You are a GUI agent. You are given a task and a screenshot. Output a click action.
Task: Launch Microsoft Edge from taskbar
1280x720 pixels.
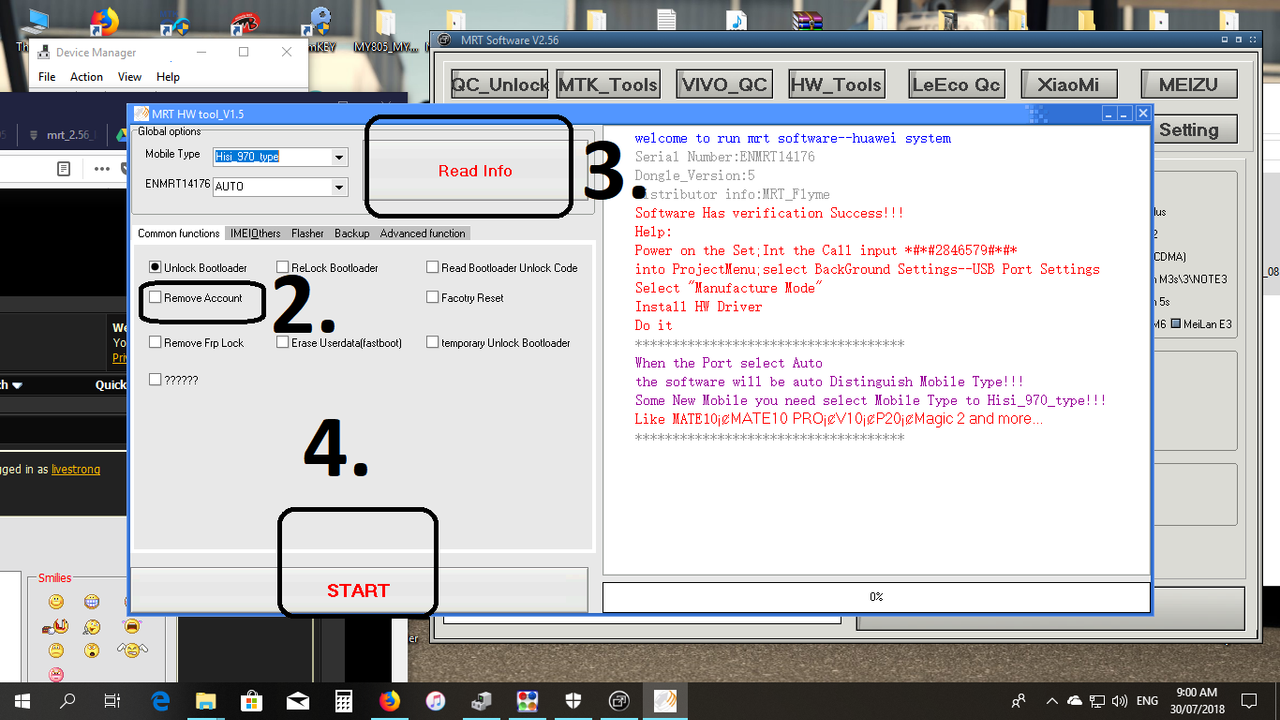(x=159, y=700)
